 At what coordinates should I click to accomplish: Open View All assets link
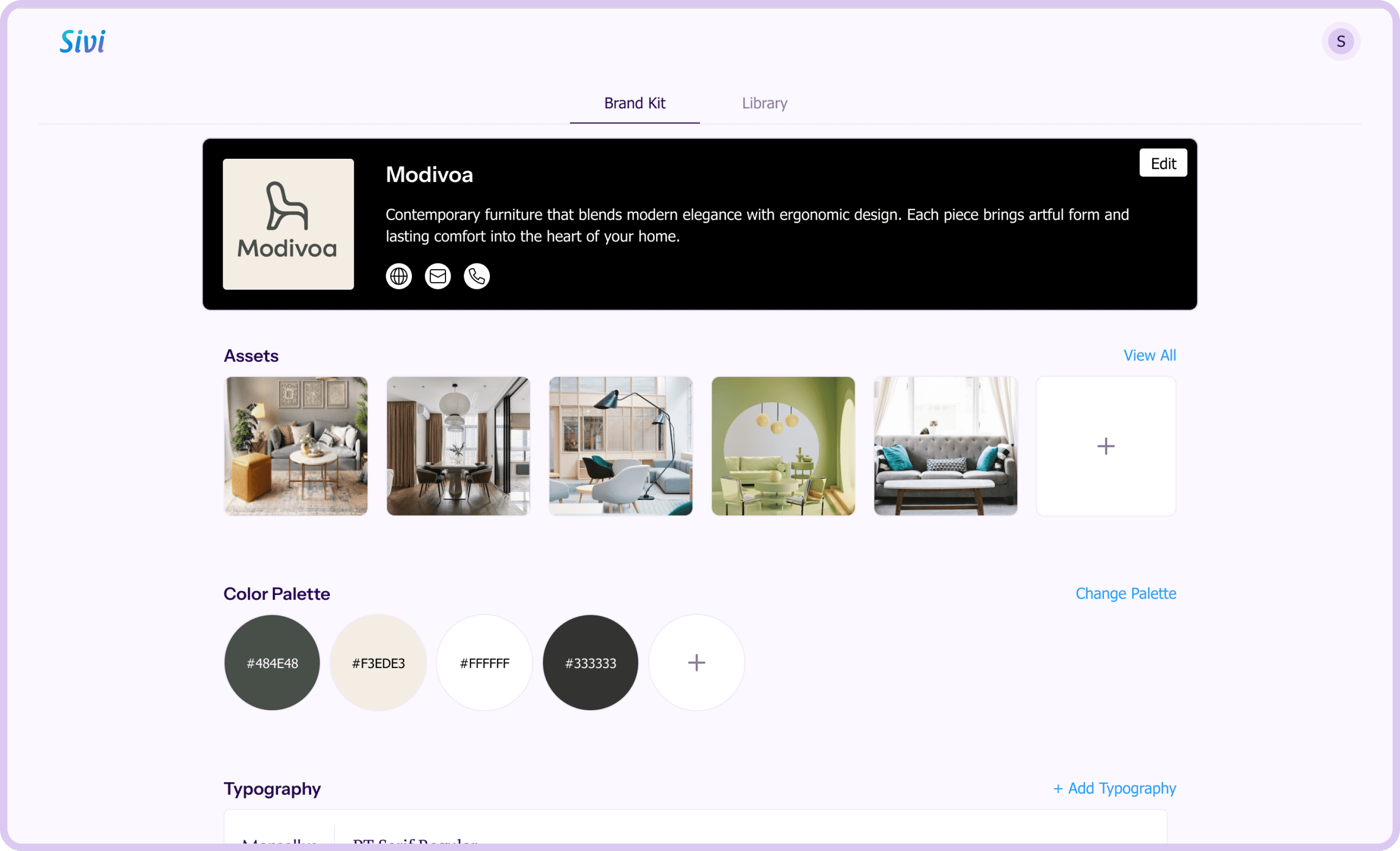1149,355
